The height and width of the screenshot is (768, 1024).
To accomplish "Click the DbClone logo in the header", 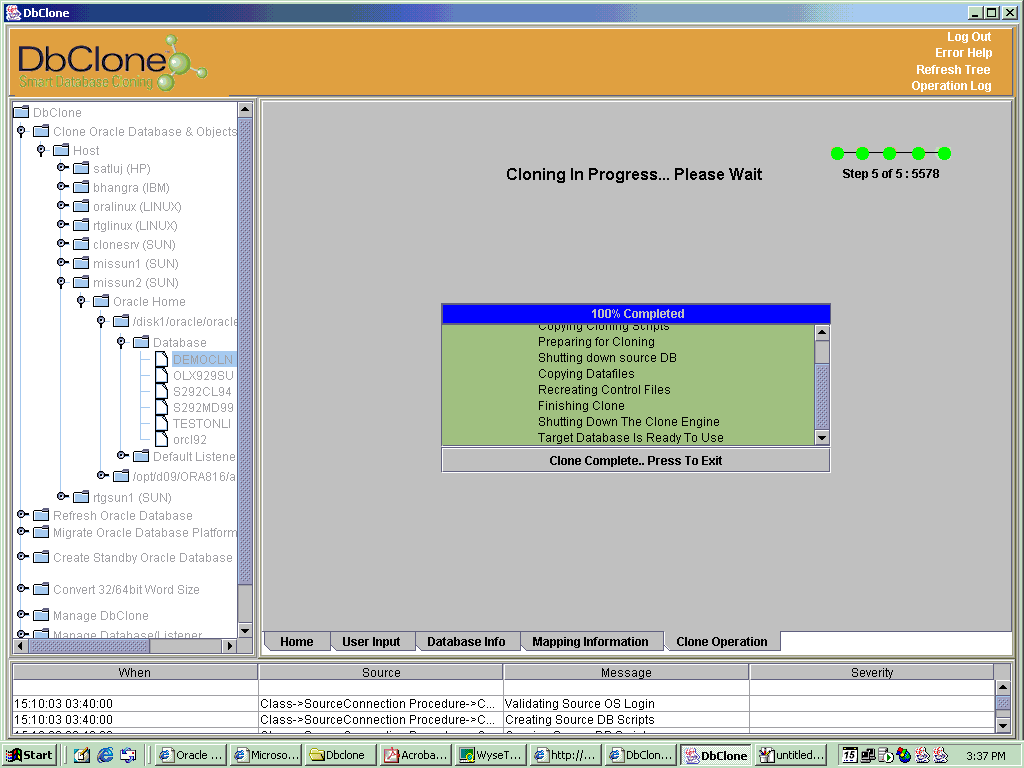I will point(112,63).
